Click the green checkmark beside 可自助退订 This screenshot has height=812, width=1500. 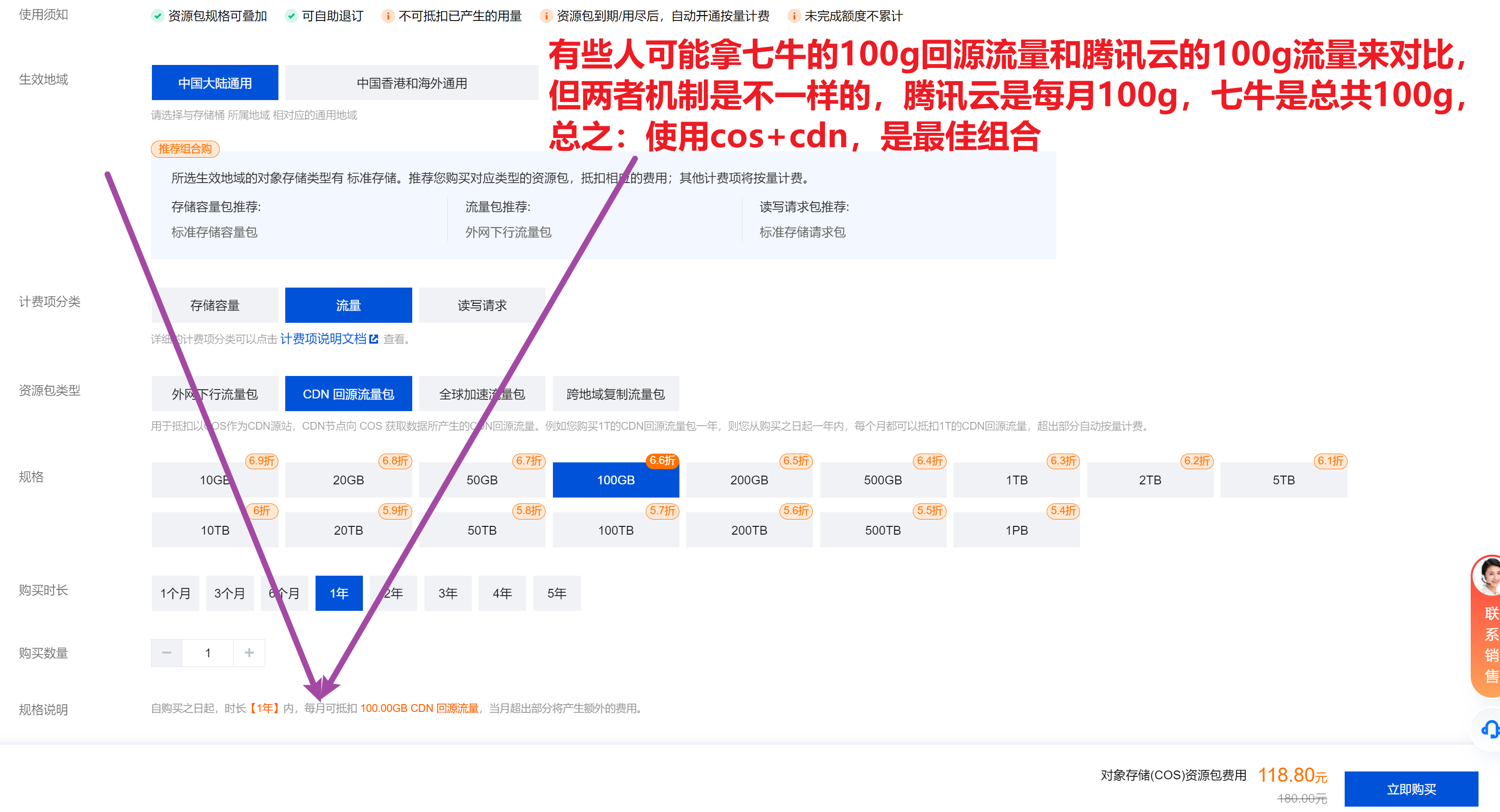click(x=291, y=16)
